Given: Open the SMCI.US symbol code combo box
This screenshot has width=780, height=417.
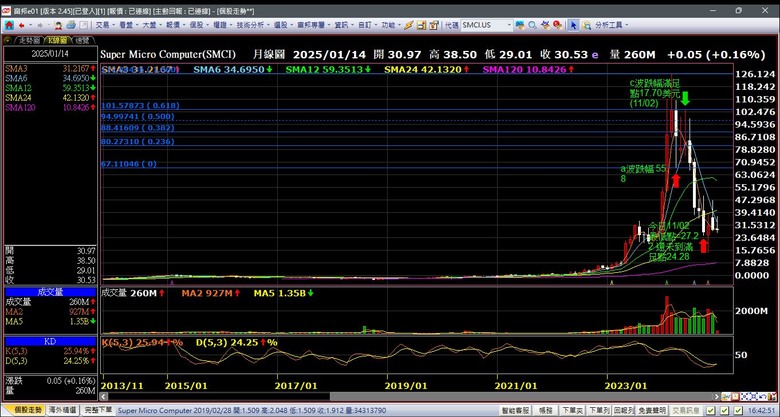Looking at the screenshot, I should click(x=486, y=25).
